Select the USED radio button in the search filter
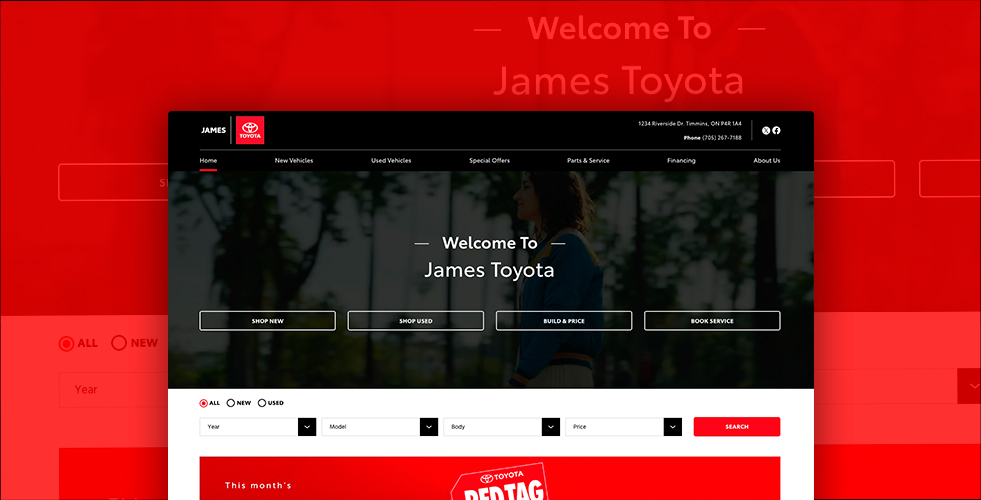The image size is (981, 500). tap(262, 403)
